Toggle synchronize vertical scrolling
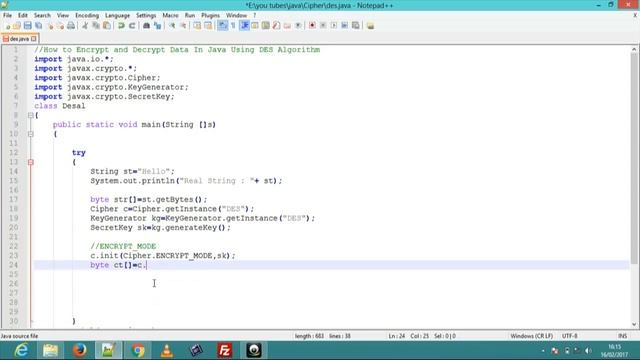640x360 pixels. click(x=197, y=26)
